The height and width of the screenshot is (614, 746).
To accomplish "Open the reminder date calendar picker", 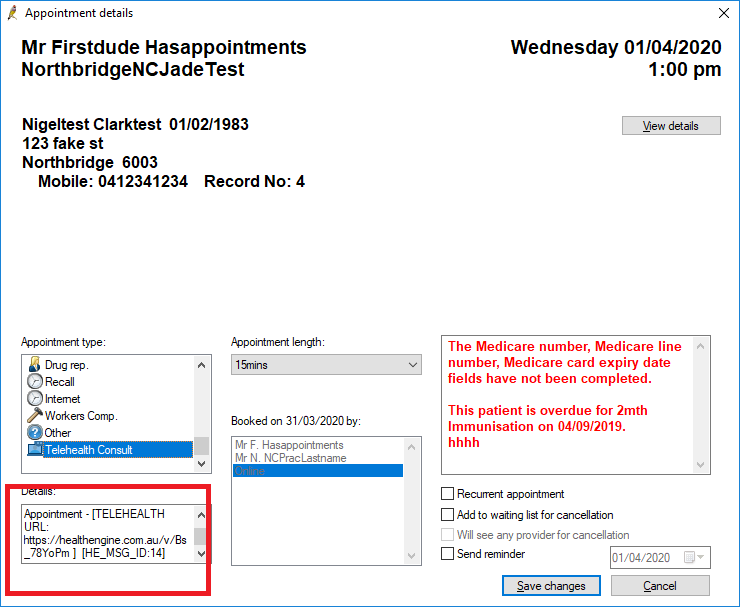I will click(x=689, y=557).
